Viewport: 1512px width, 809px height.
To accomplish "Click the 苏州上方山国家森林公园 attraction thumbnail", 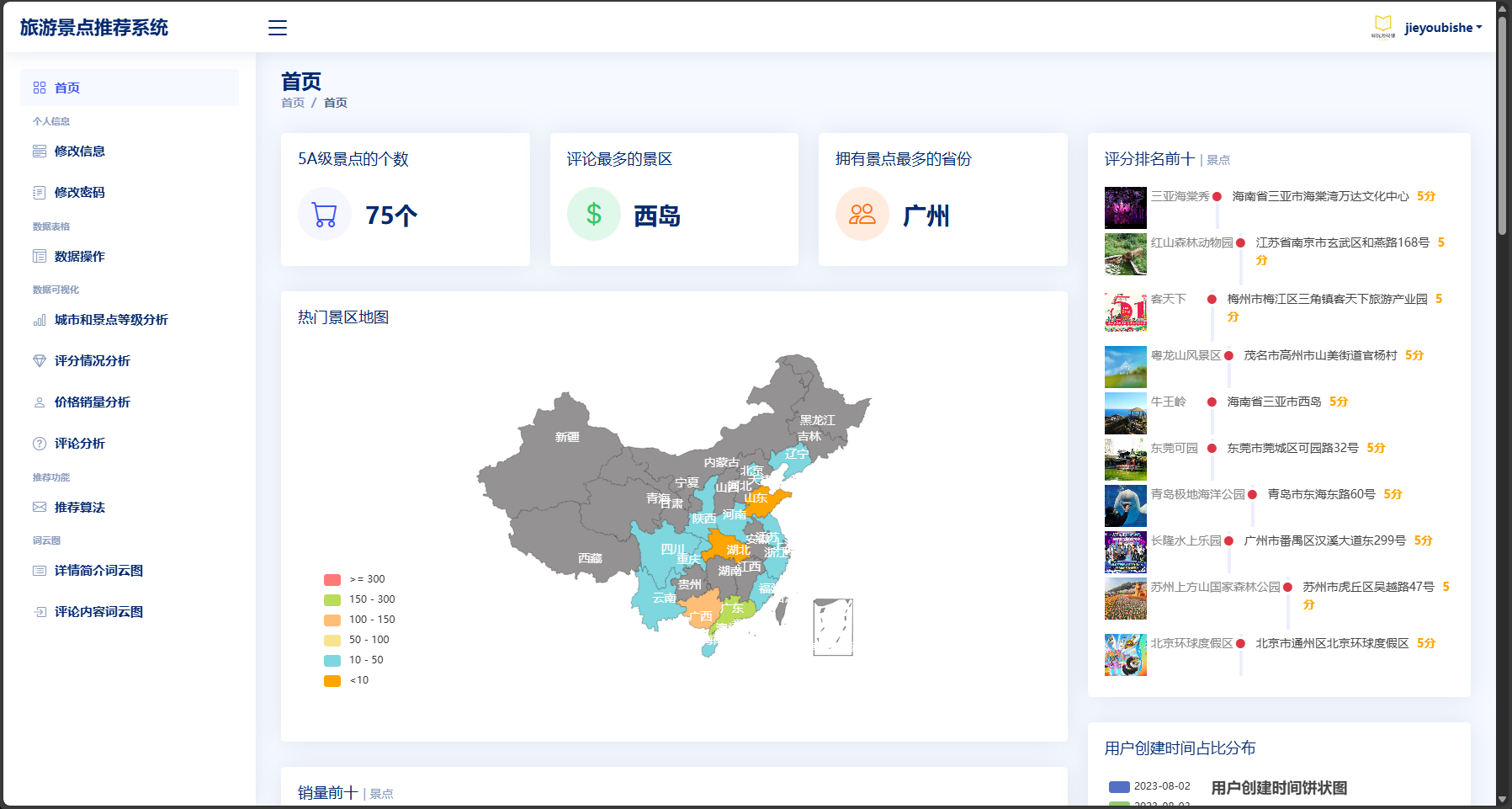I will click(1126, 599).
